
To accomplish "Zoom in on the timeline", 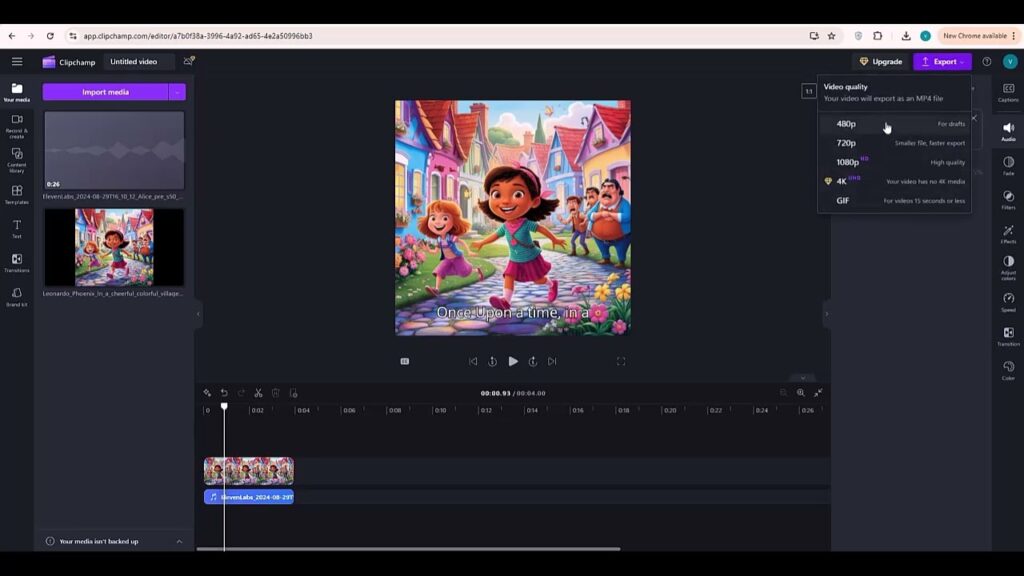I will (801, 392).
